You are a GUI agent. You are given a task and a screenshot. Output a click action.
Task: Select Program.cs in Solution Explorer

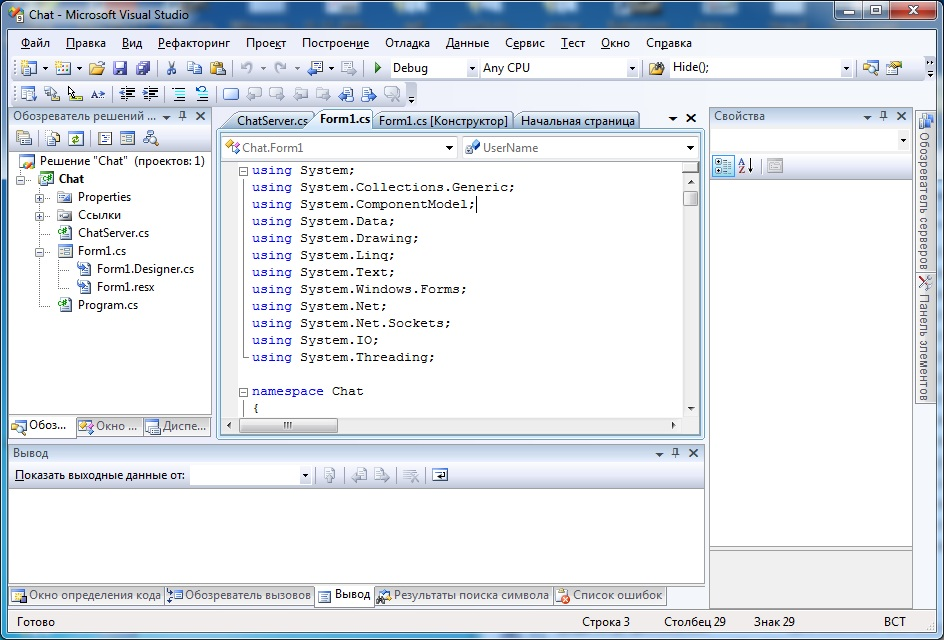(107, 305)
